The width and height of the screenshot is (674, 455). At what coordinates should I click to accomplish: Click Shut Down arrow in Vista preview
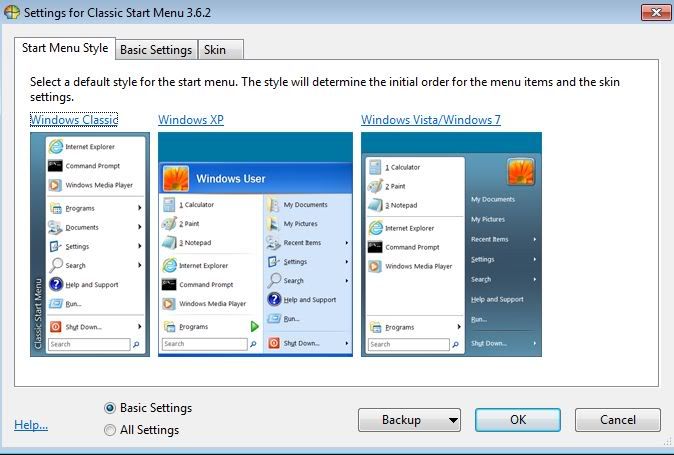[x=535, y=343]
